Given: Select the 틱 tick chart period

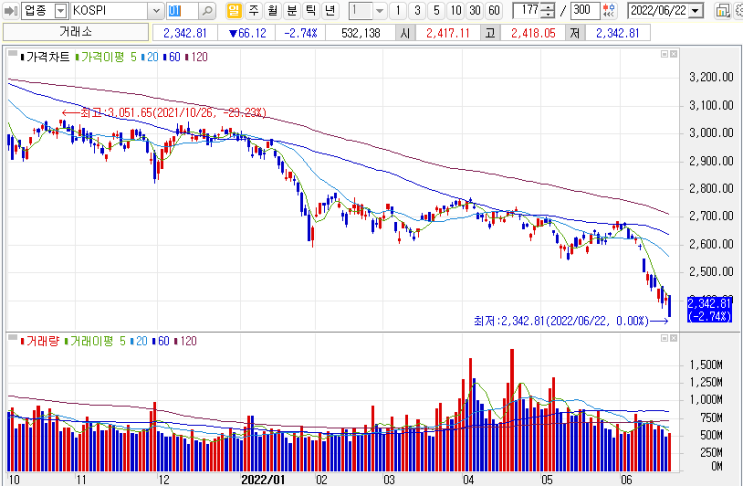Looking at the screenshot, I should 311,10.
